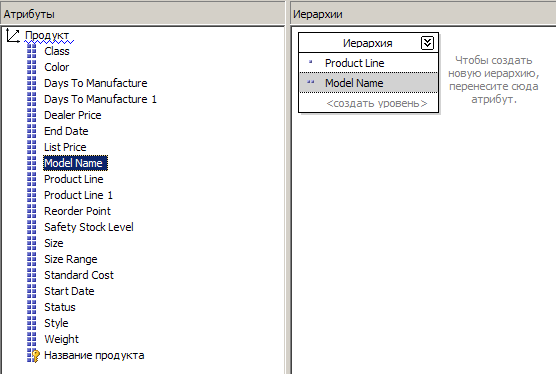This screenshot has height=374, width=556.
Task: Click the icon beside Style attribute
Action: coord(32,323)
